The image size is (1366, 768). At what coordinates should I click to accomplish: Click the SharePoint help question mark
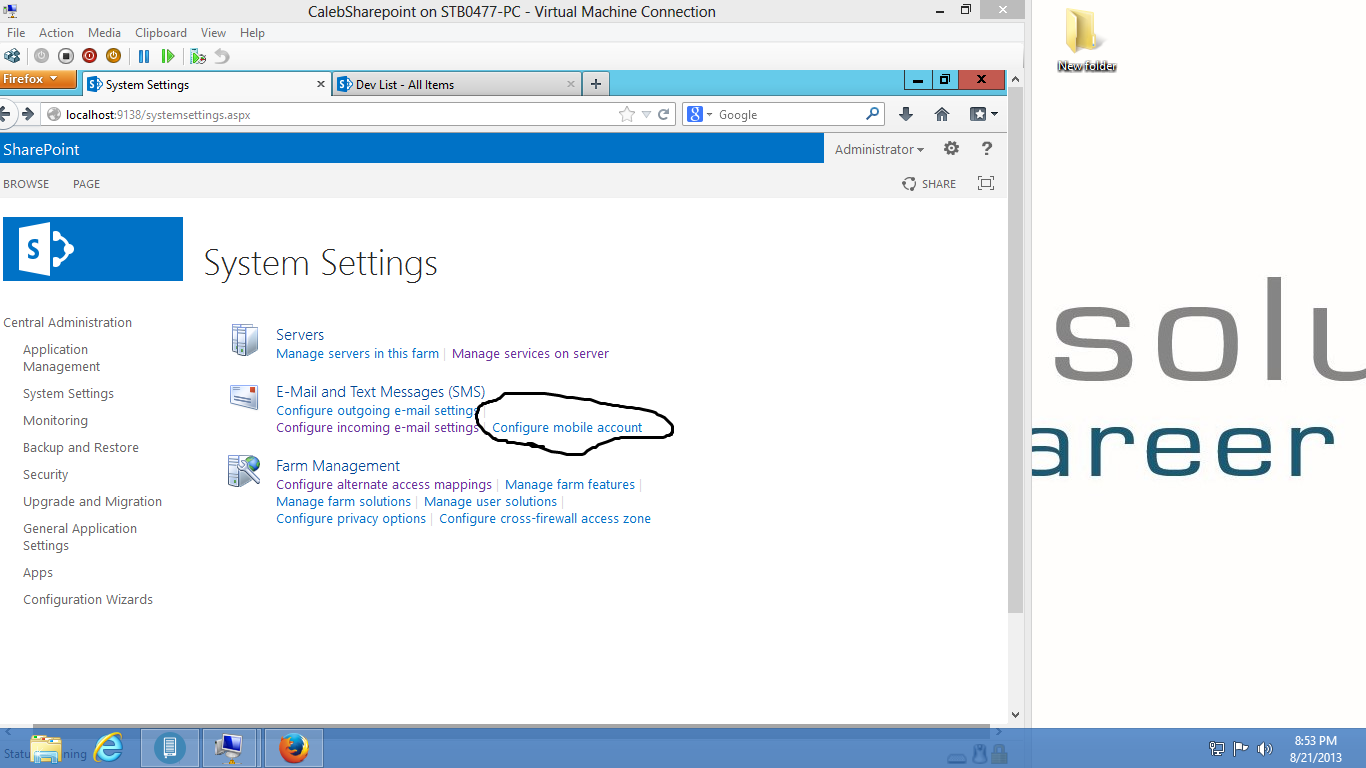pyautogui.click(x=987, y=149)
